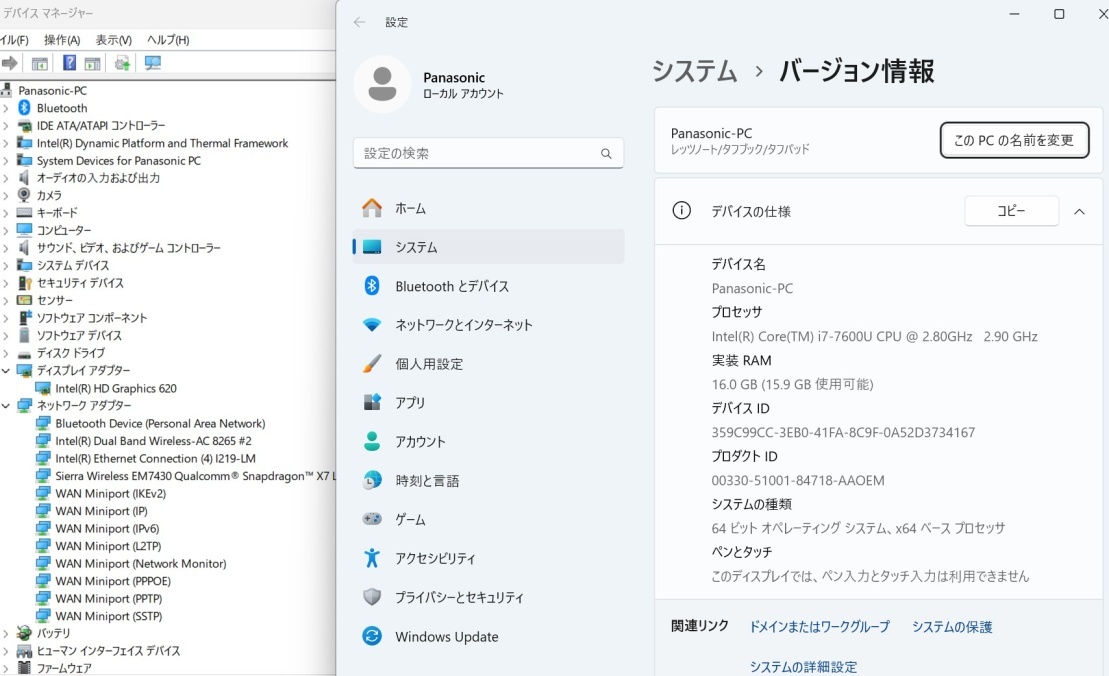This screenshot has width=1109, height=676.
Task: Click the コピー button for device specs
Action: 1011,211
